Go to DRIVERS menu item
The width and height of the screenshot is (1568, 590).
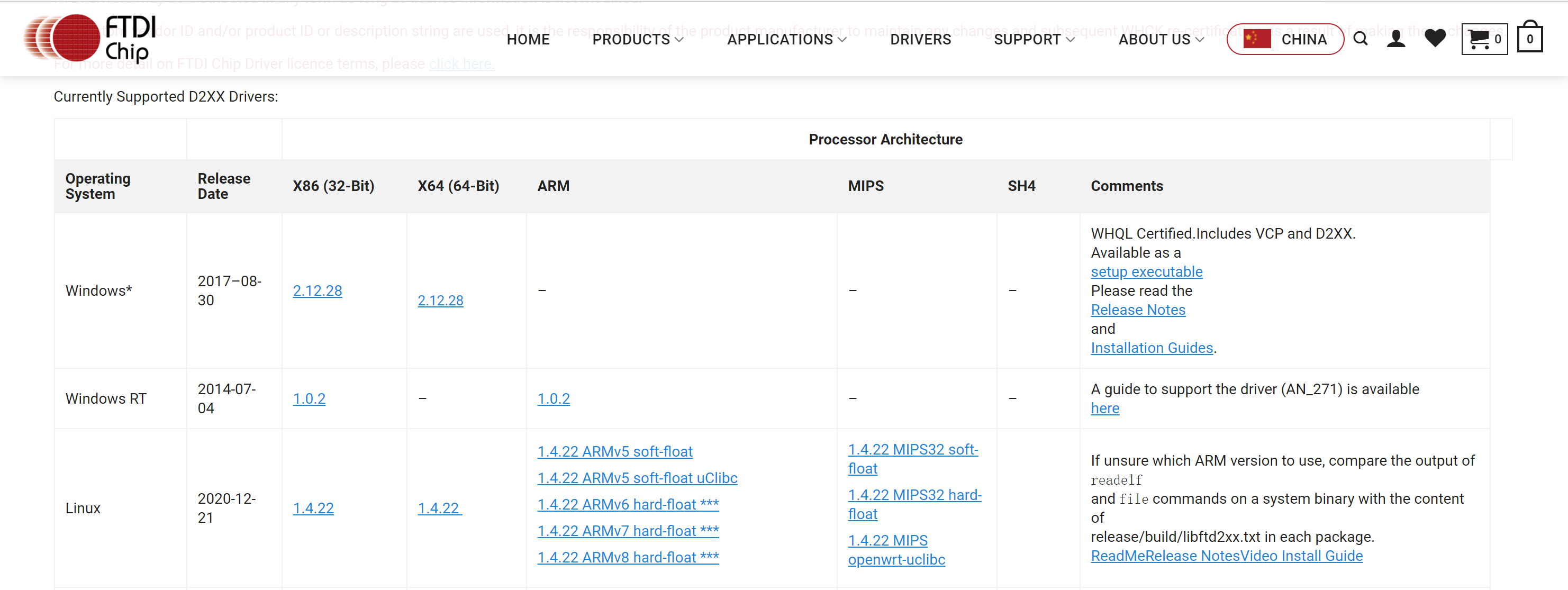[x=920, y=39]
